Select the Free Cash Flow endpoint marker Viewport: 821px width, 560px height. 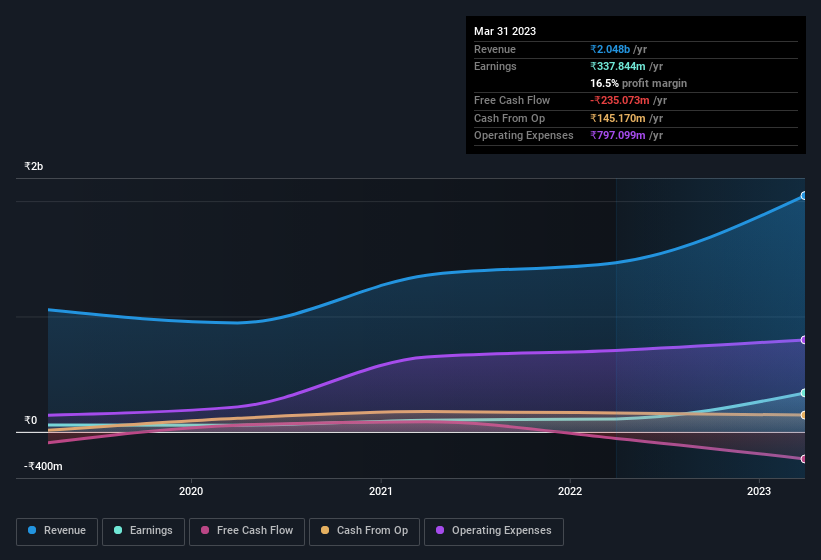coord(804,459)
